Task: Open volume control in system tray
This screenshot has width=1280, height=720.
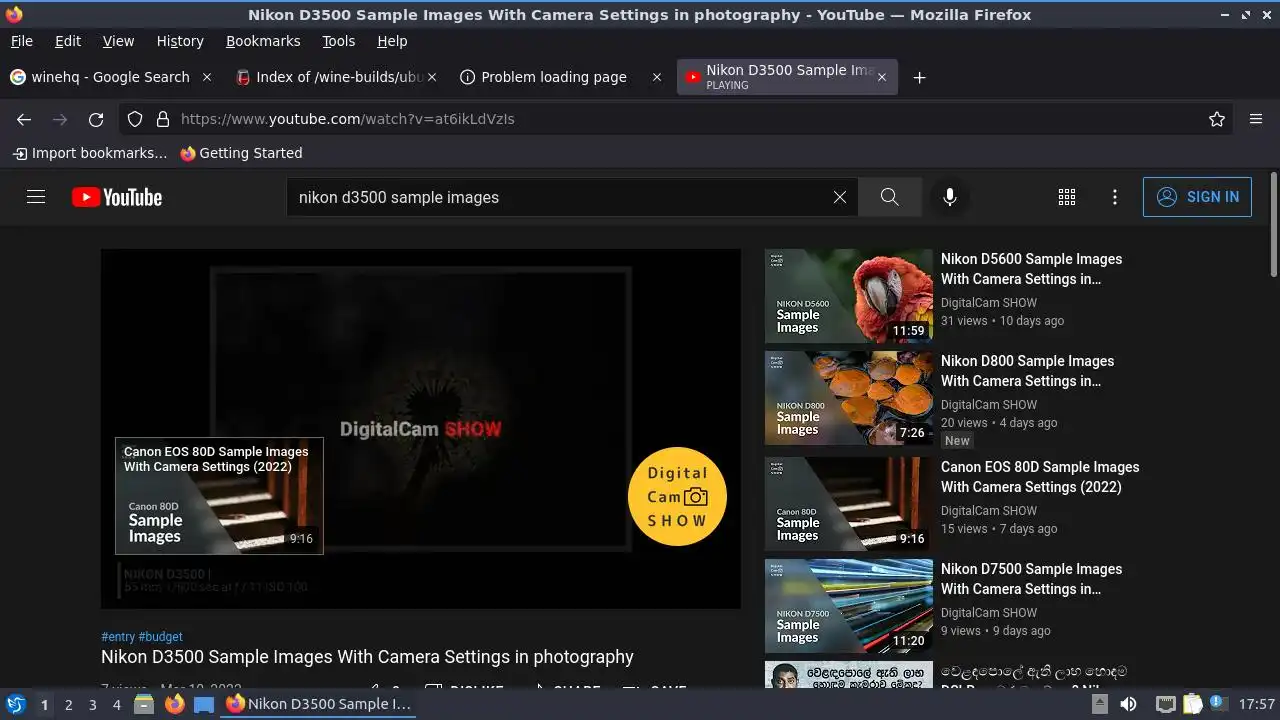Action: point(1128,704)
